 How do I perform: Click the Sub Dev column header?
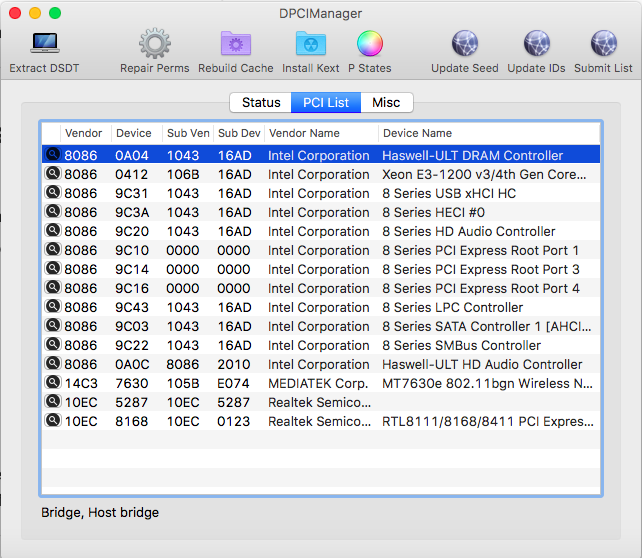click(239, 133)
